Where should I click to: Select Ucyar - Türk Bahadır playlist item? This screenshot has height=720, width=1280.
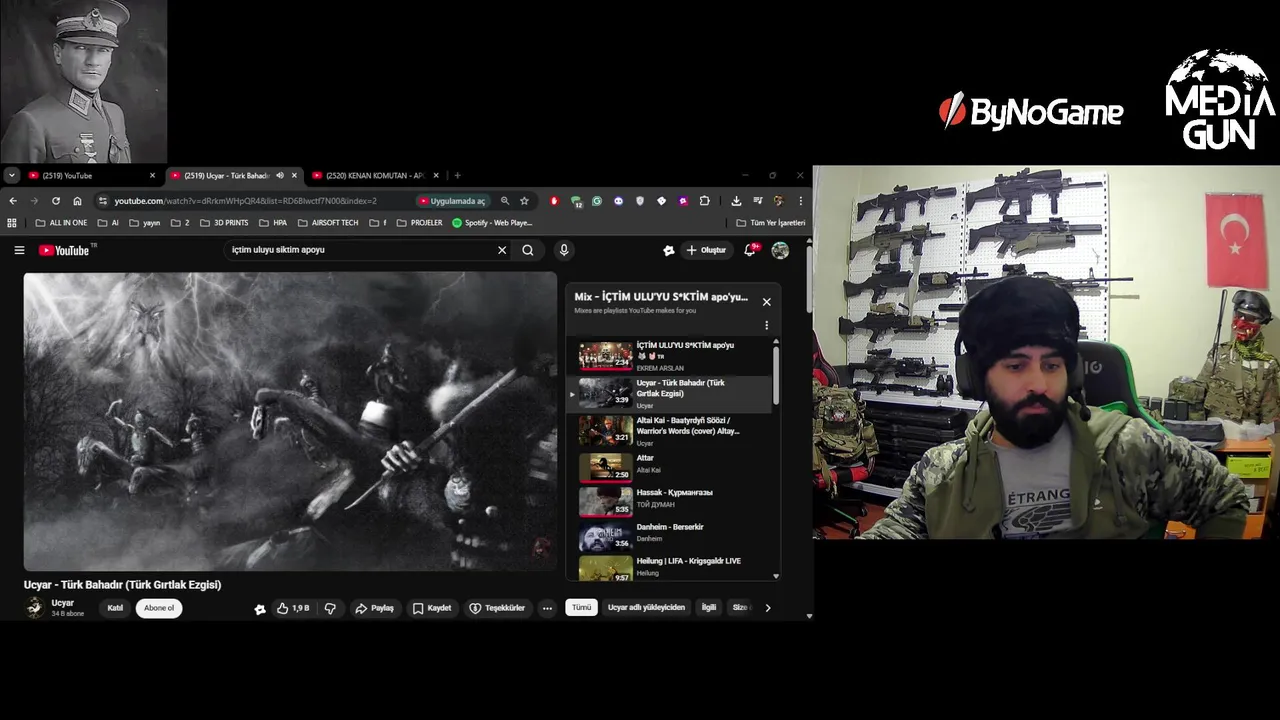pyautogui.click(x=670, y=393)
